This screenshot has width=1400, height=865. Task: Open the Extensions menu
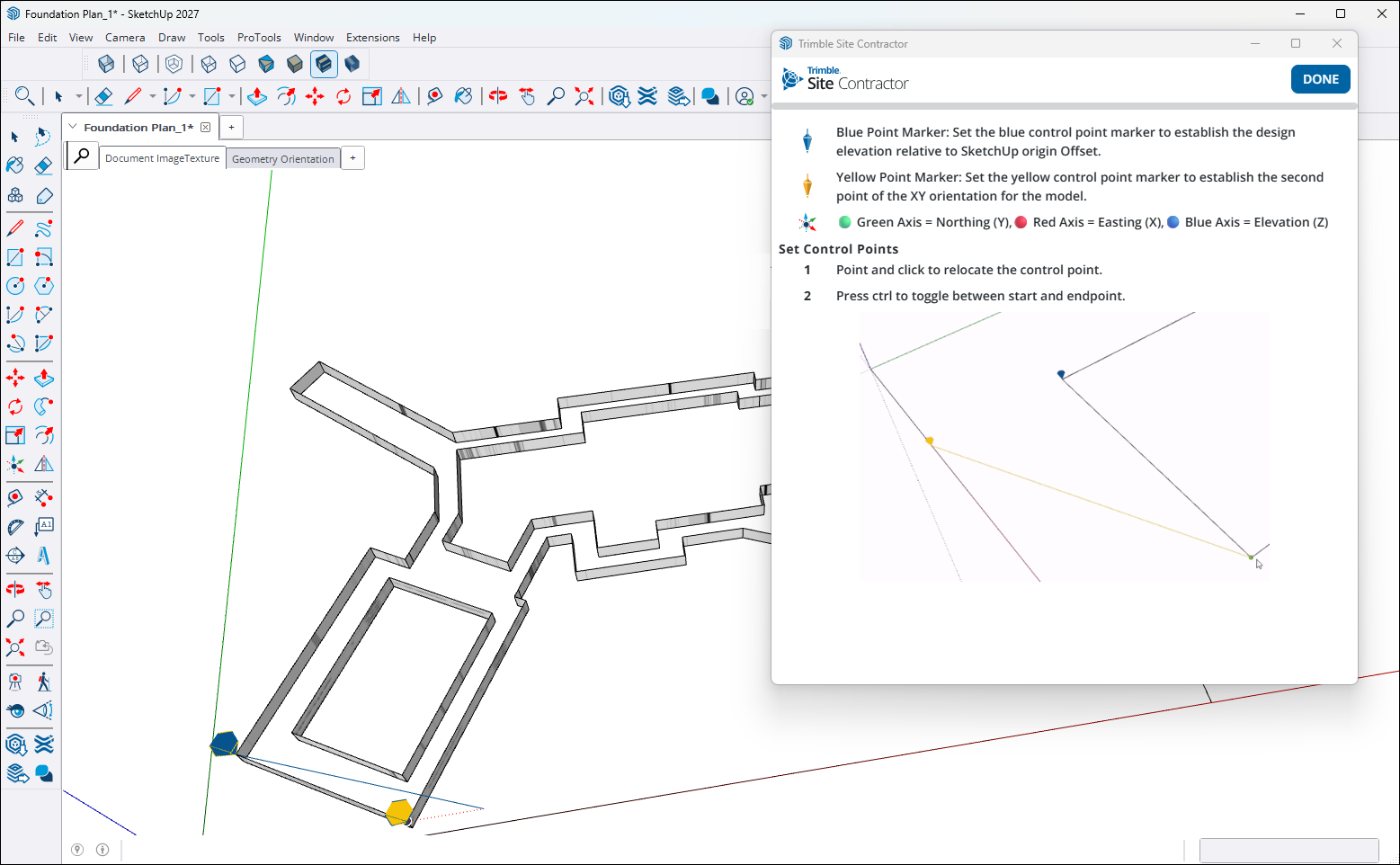tap(372, 38)
